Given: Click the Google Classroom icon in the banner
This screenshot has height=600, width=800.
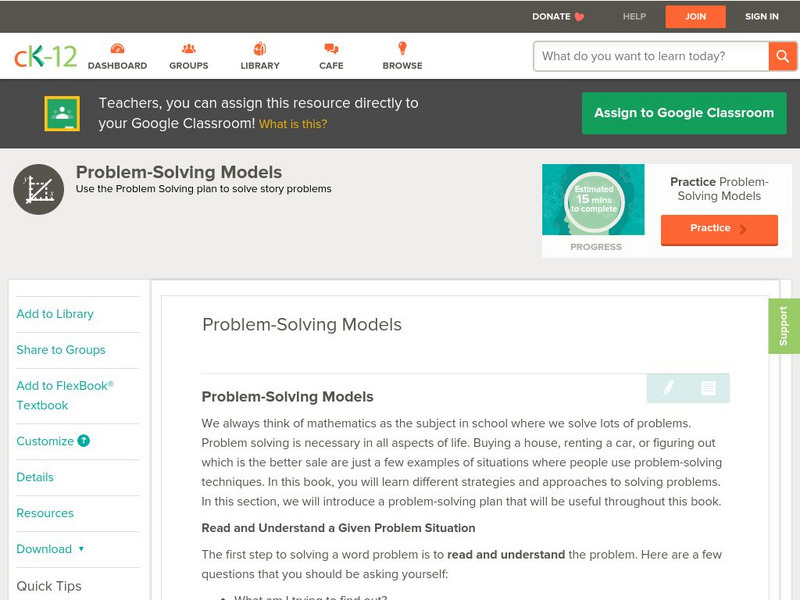Looking at the screenshot, I should (x=63, y=112).
